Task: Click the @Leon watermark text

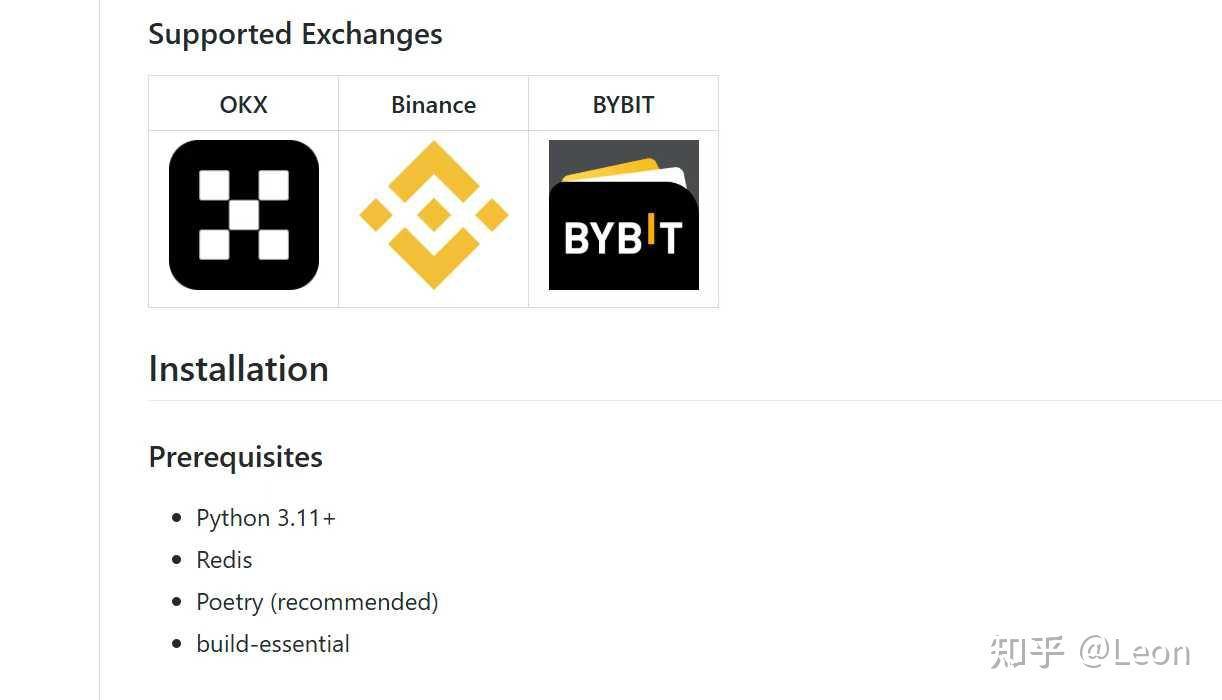Action: click(x=1135, y=653)
